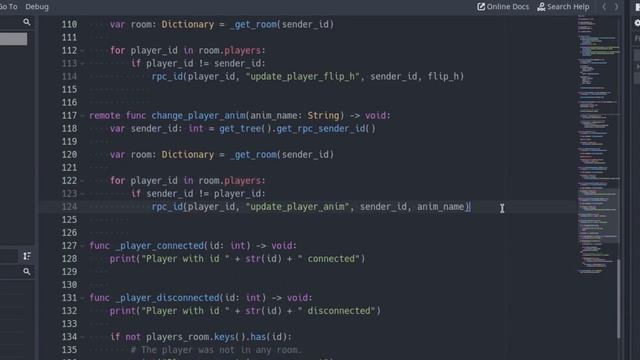Click "Player with id " string on line 128
The width and height of the screenshot is (640, 360).
pos(185,259)
